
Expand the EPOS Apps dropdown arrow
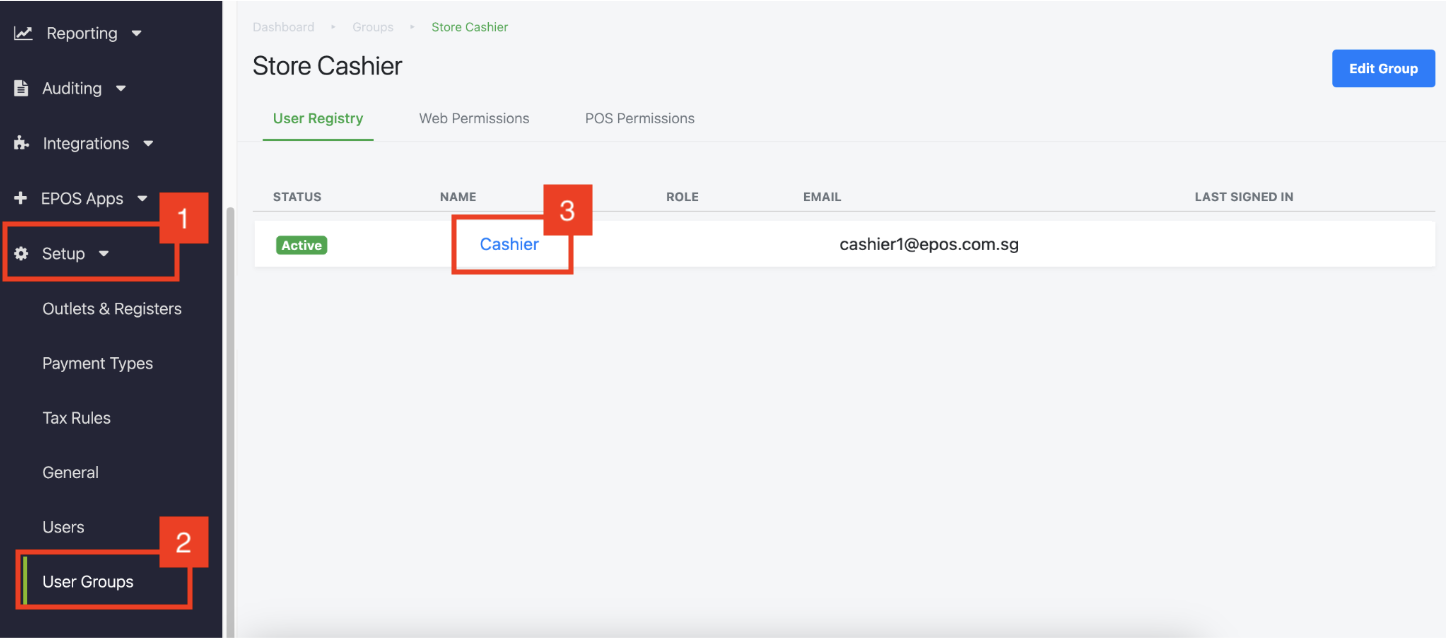(x=142, y=198)
